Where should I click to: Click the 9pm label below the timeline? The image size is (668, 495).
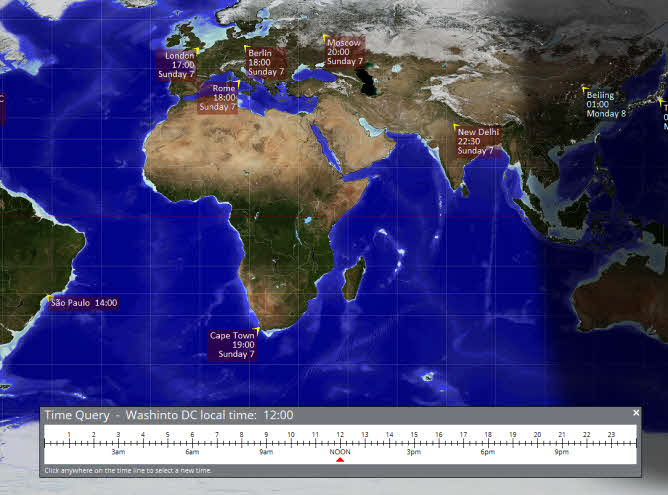pos(562,452)
